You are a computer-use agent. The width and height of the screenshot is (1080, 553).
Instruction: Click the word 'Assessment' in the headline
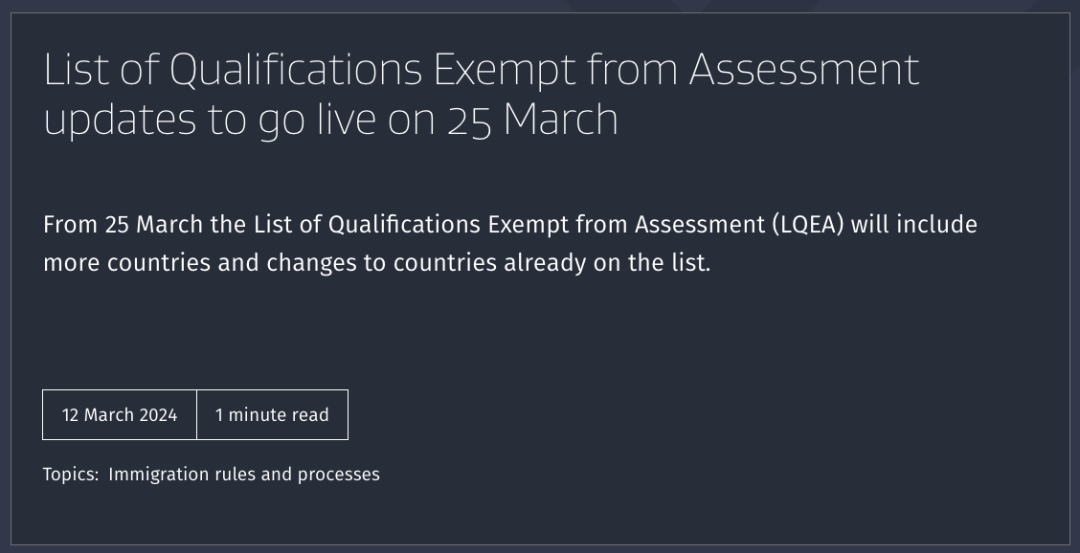click(x=803, y=70)
